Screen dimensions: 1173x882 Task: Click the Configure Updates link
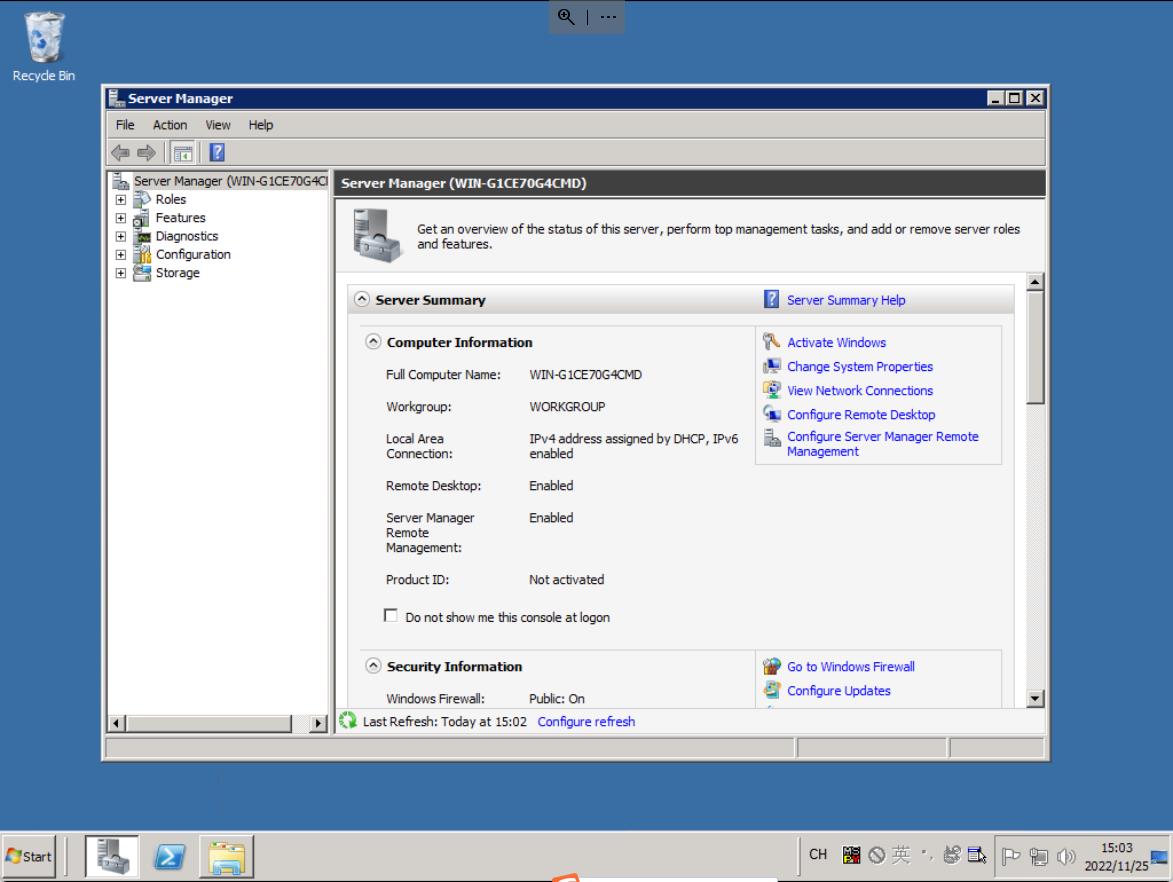(x=839, y=690)
